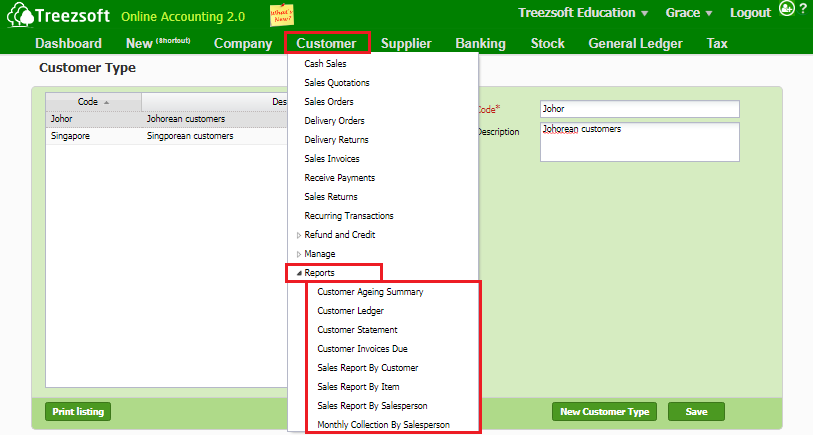Open the What's New sticky note
Image resolution: width=813 pixels, height=435 pixels.
pyautogui.click(x=282, y=15)
